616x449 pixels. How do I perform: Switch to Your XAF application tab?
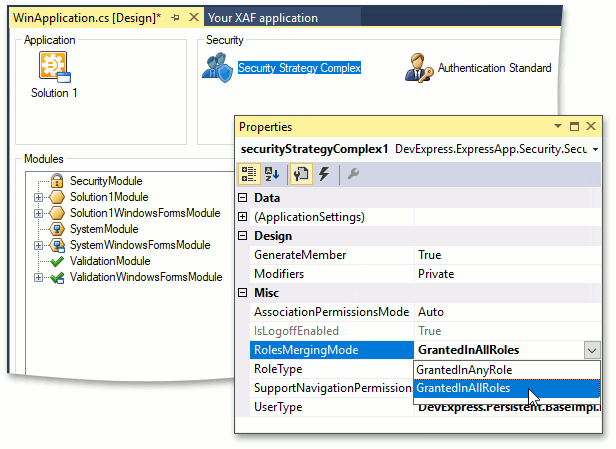pos(263,18)
